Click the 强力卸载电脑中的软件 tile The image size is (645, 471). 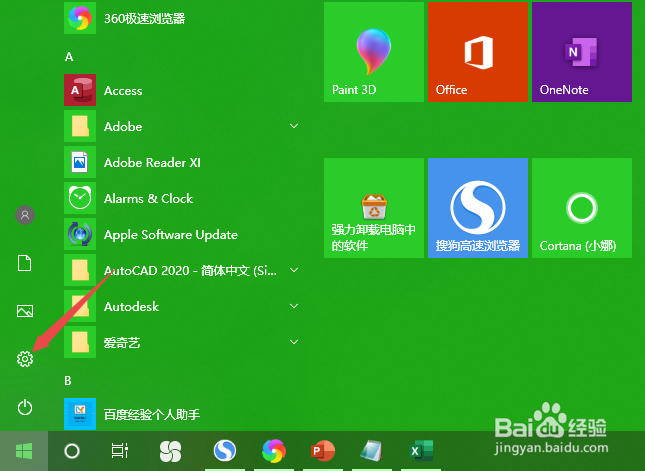pyautogui.click(x=374, y=208)
